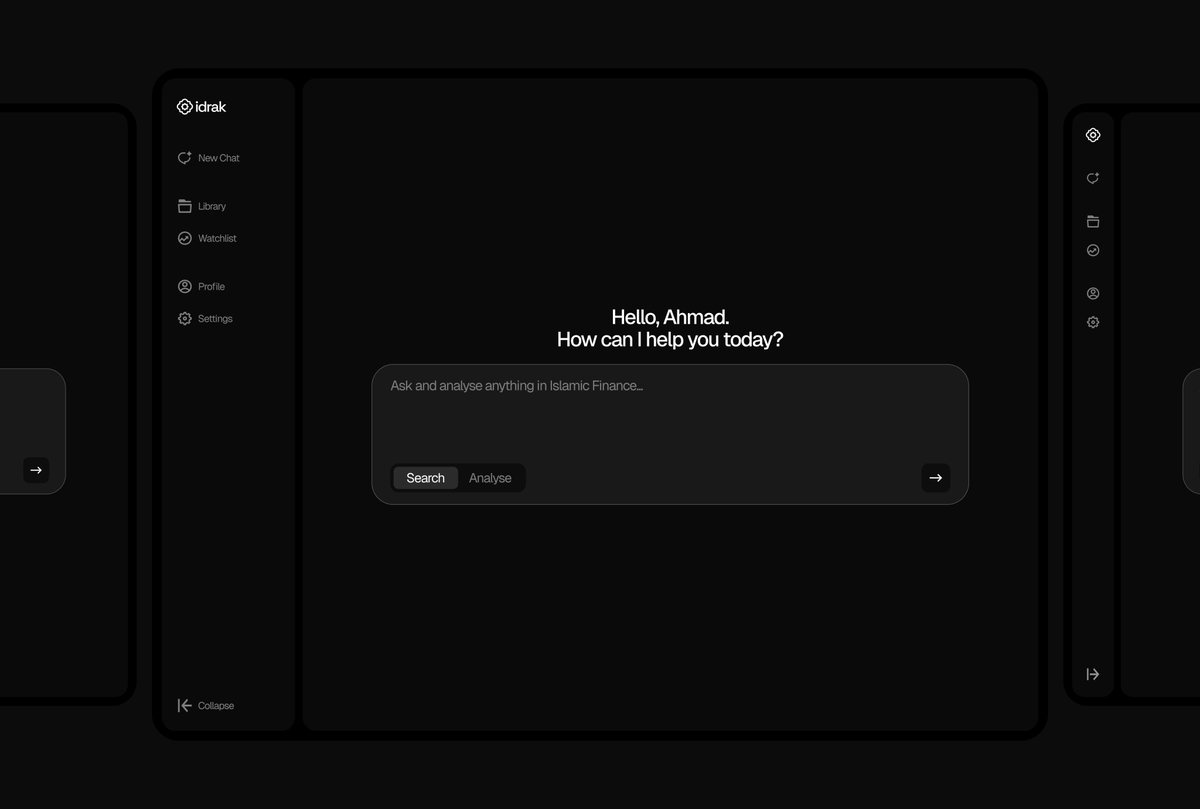Click the Watchlist icon in the collapsed sidebar
This screenshot has width=1200, height=809.
pyautogui.click(x=1092, y=250)
